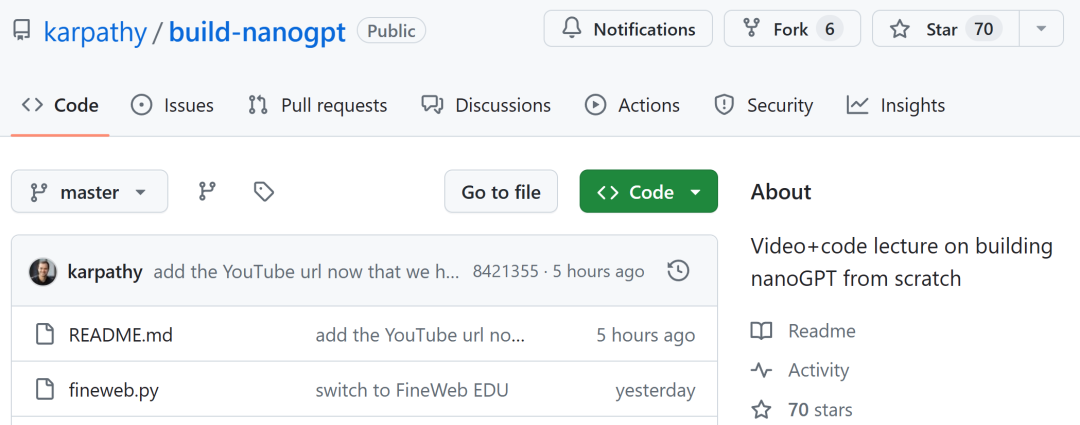Screen dimensions: 1080x425
Task: Open the Pull requests tab
Action: (x=318, y=105)
